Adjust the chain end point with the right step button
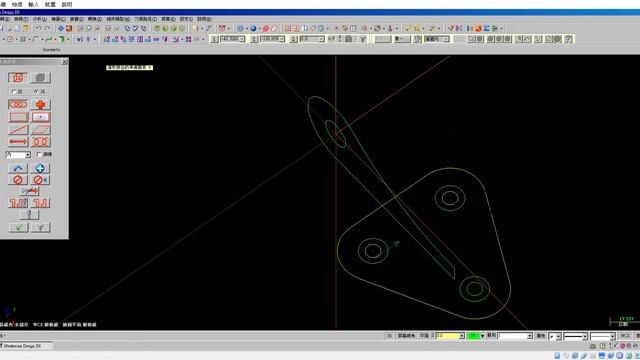Screen dimensions: 640x360 (40, 203)
